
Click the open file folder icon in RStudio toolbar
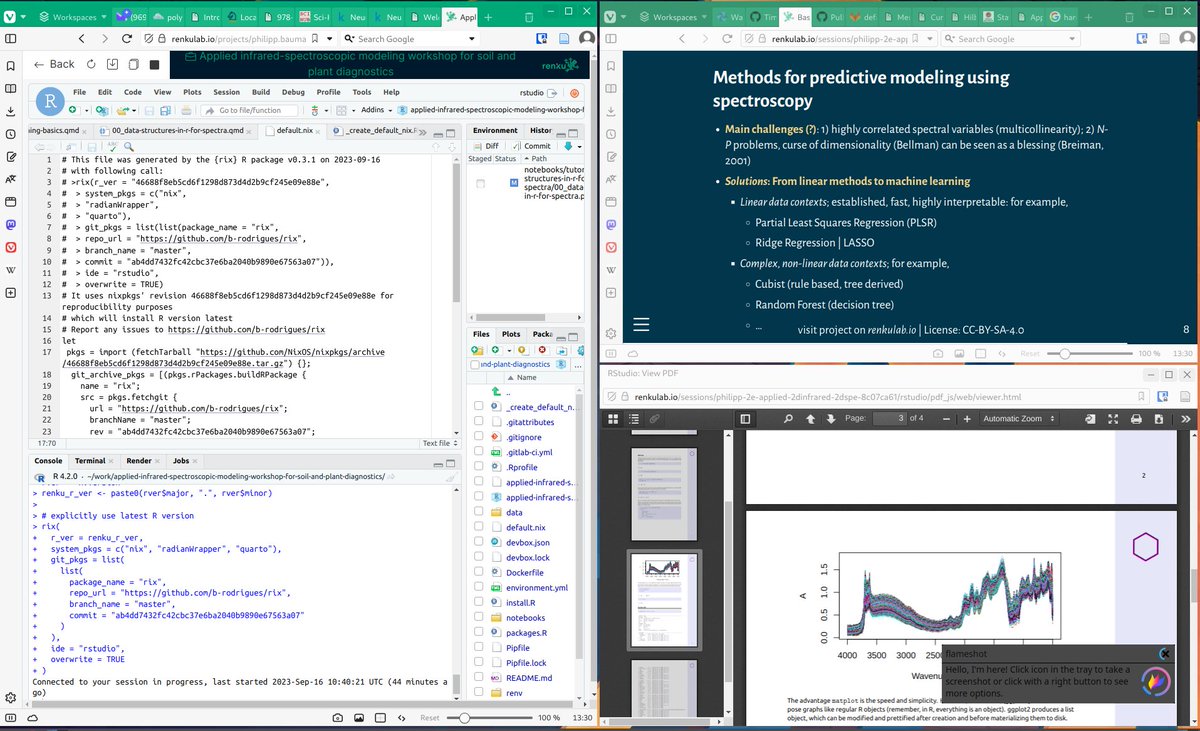coord(122,110)
